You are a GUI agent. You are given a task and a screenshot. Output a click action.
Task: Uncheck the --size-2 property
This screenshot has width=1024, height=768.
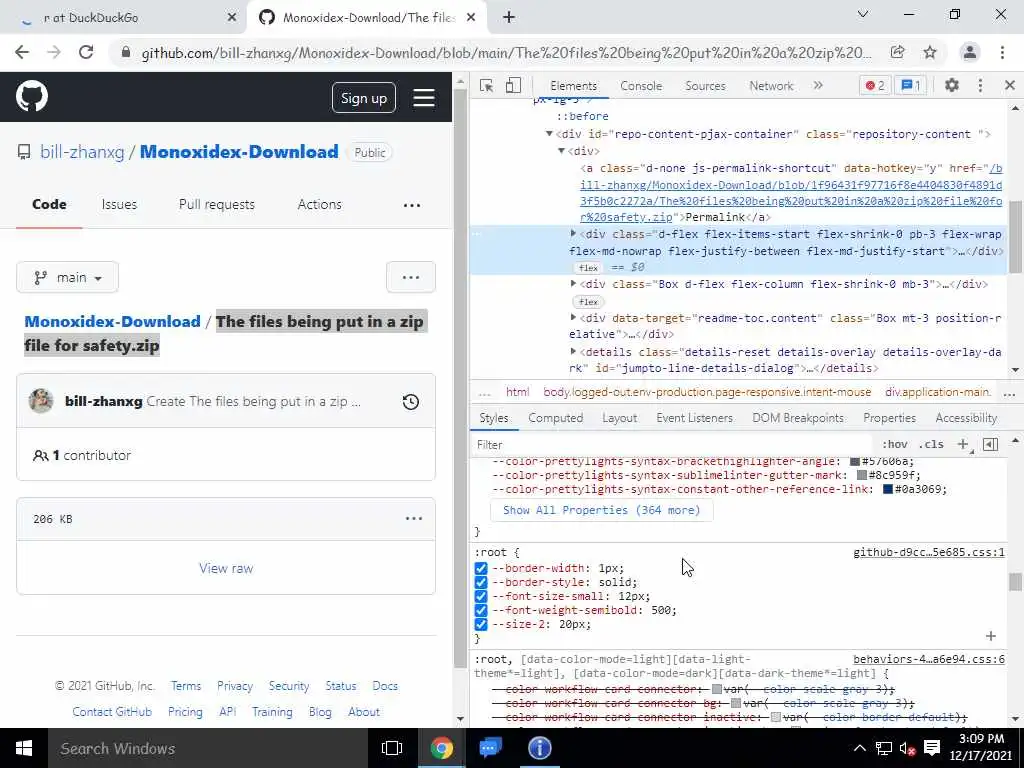tap(481, 624)
